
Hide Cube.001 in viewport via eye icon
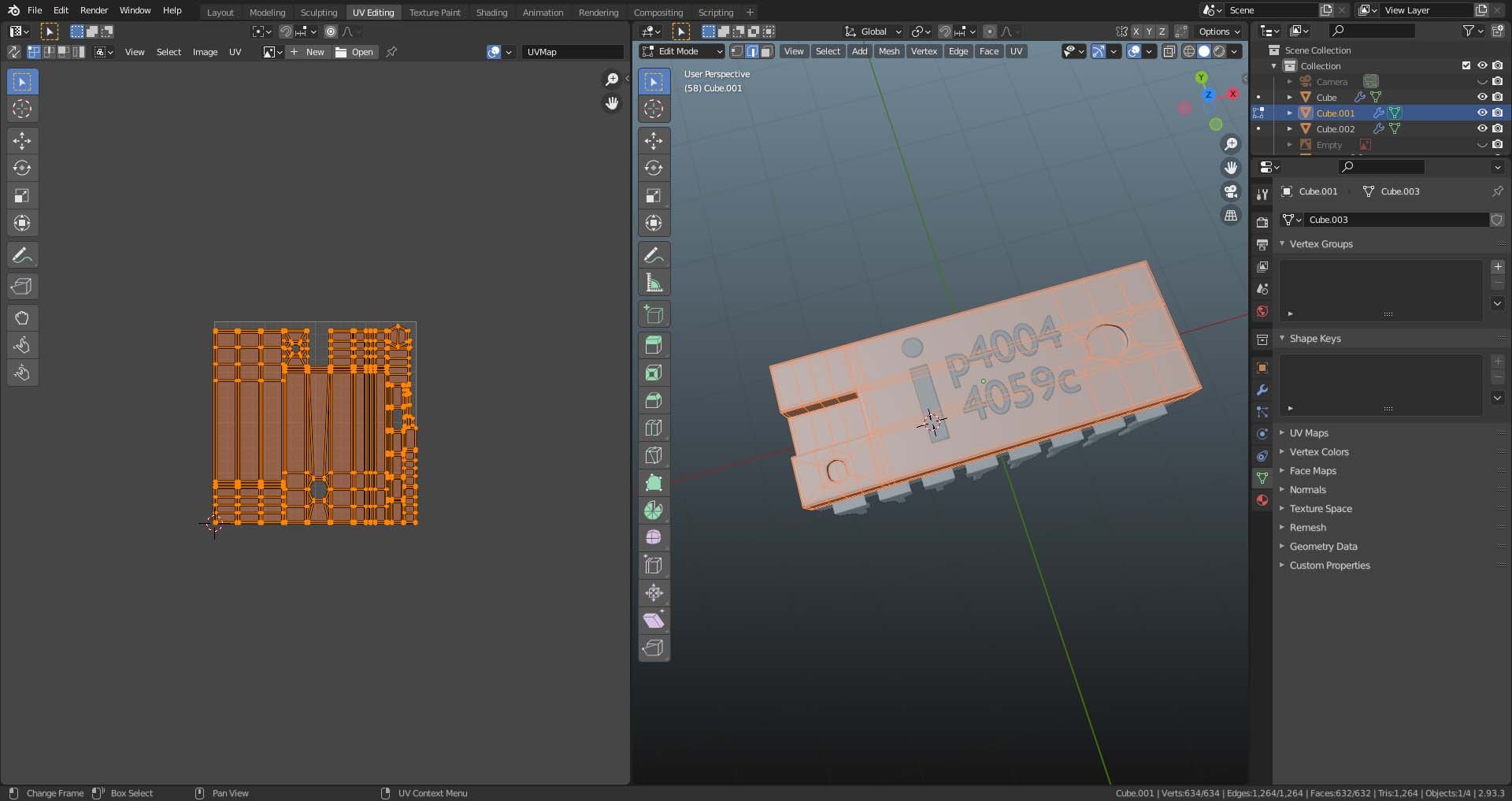(x=1482, y=113)
